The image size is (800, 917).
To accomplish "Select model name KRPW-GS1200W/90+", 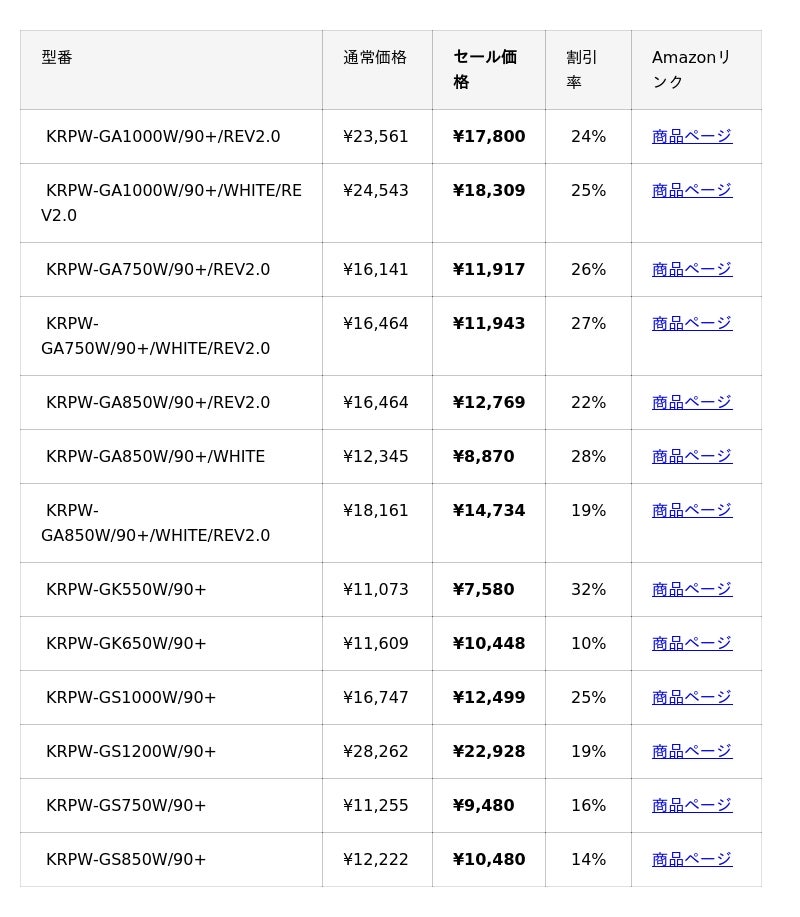I will coord(131,751).
